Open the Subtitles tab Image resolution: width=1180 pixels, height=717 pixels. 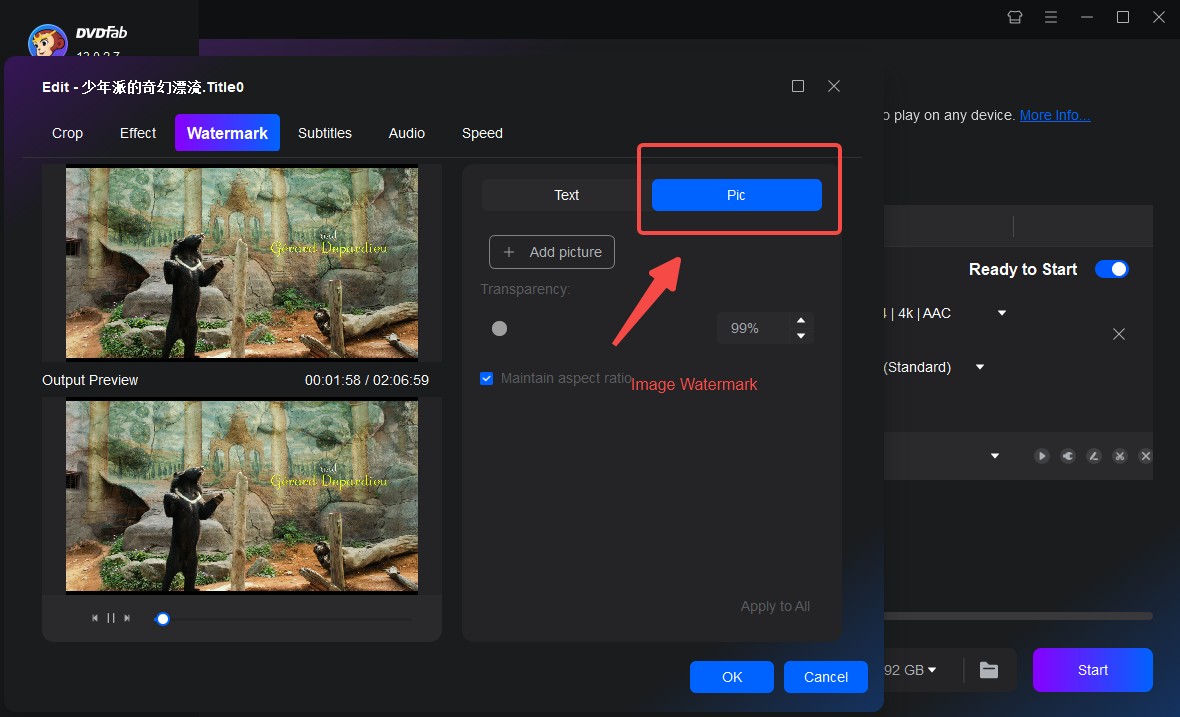point(324,133)
